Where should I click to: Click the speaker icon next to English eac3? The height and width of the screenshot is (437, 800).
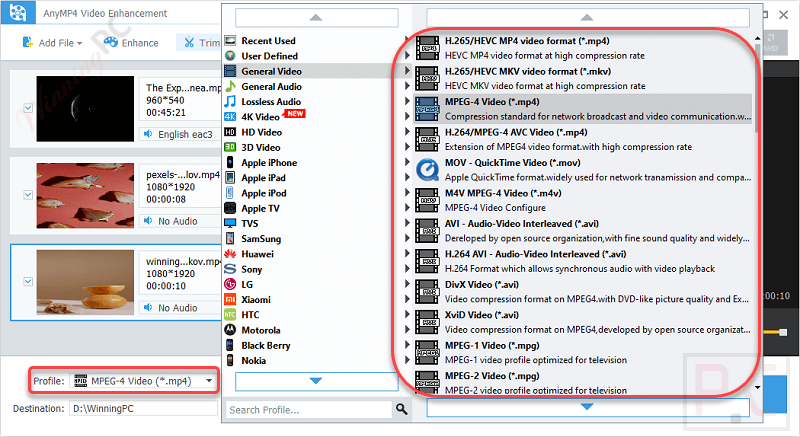(148, 134)
